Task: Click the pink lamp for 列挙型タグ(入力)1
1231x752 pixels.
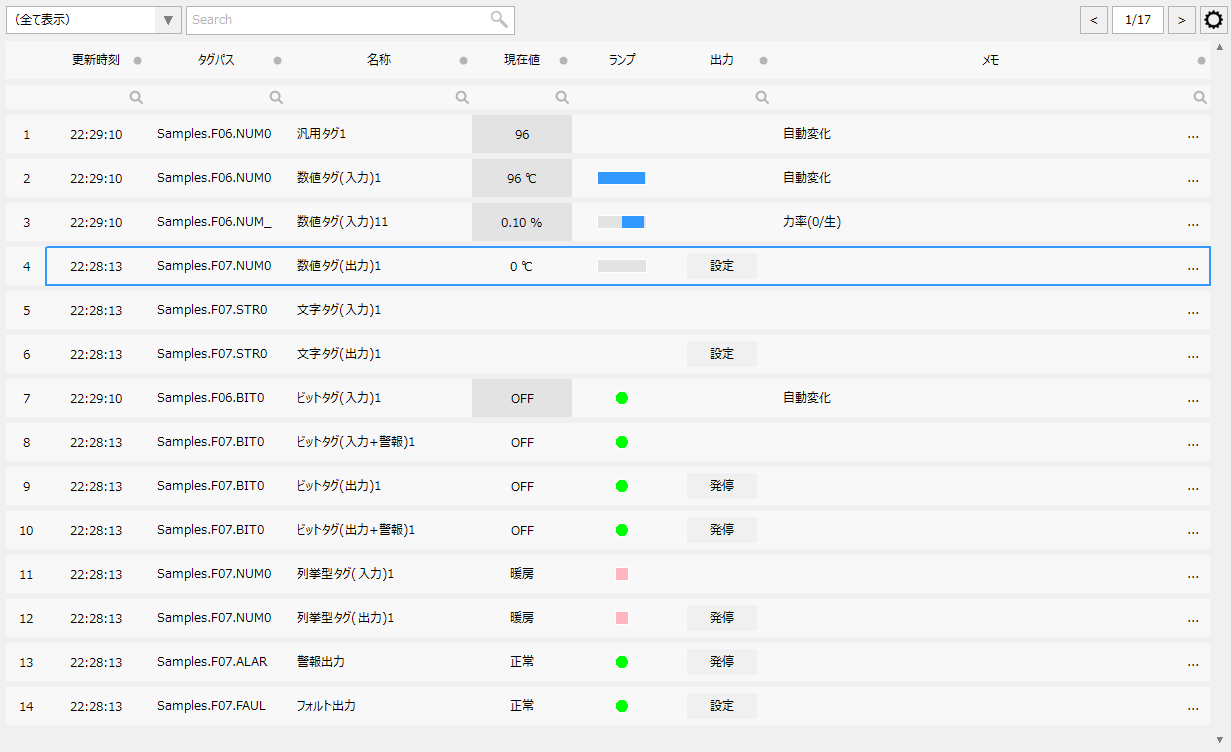Action: pos(621,574)
